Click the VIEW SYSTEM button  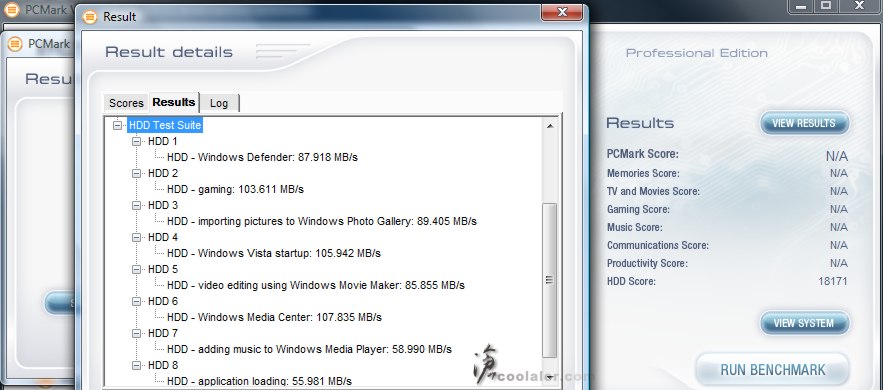pos(804,324)
